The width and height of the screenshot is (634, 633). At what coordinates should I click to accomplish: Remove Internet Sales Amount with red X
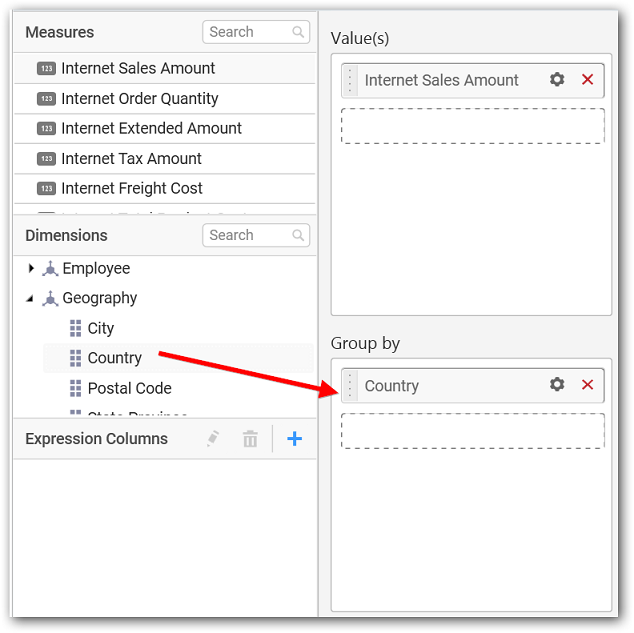(x=587, y=79)
